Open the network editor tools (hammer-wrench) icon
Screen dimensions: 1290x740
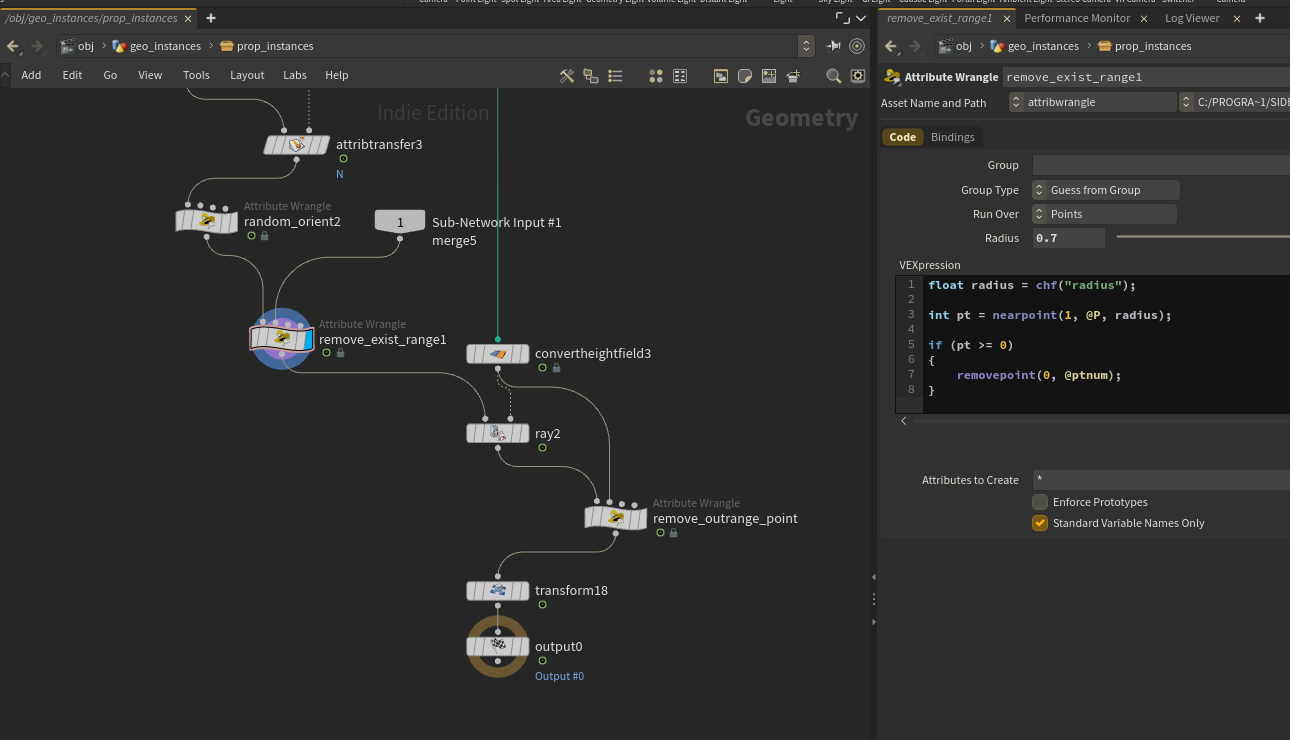point(566,75)
